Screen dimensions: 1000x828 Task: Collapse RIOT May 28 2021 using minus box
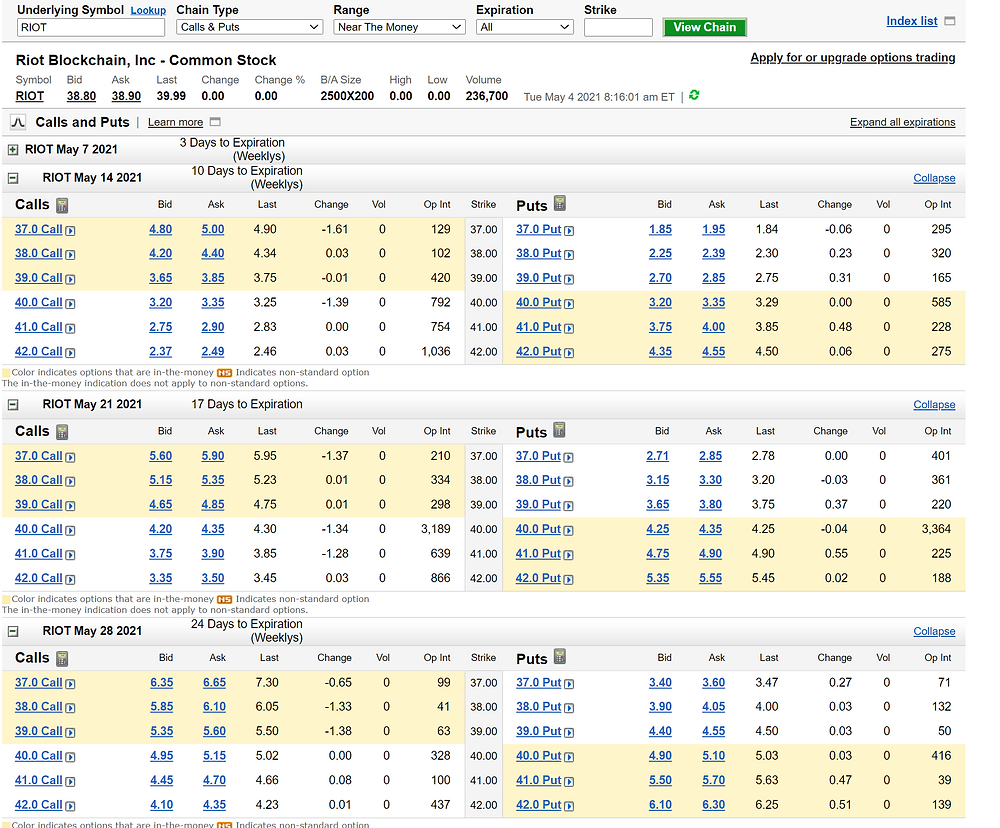(x=13, y=631)
